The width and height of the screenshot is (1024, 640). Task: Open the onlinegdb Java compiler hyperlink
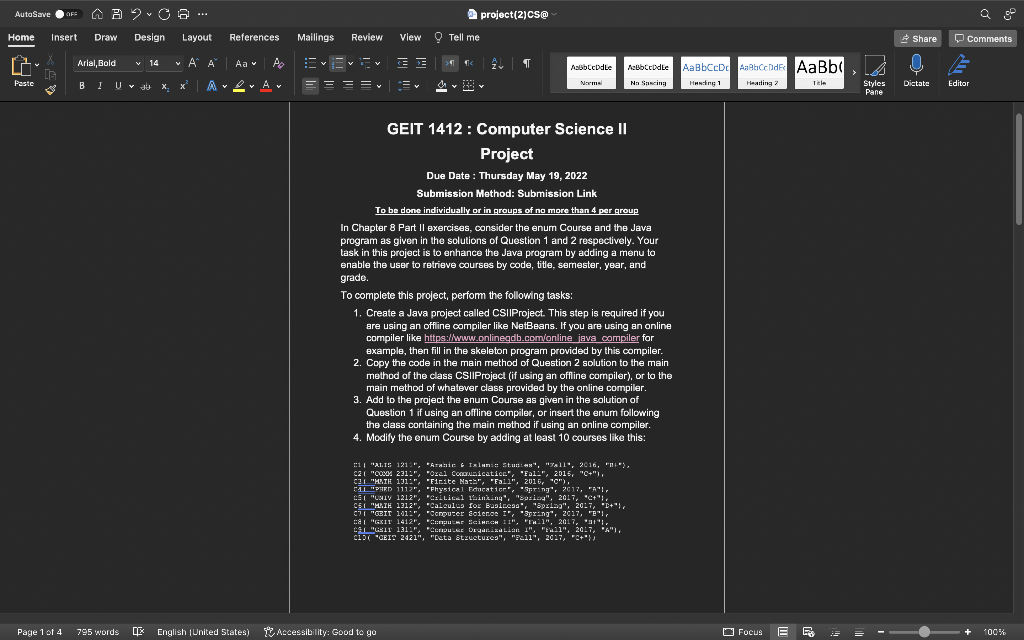coord(532,338)
